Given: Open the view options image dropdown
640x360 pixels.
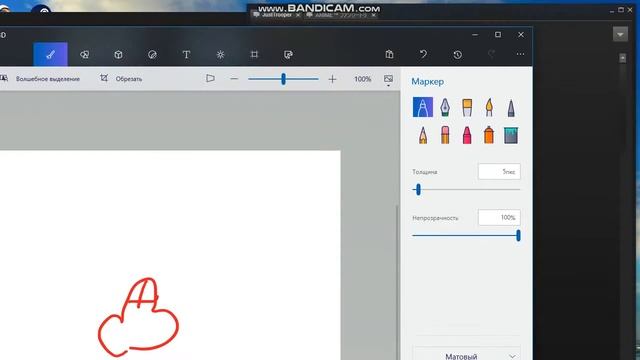Looking at the screenshot, I should pyautogui.click(x=388, y=79).
